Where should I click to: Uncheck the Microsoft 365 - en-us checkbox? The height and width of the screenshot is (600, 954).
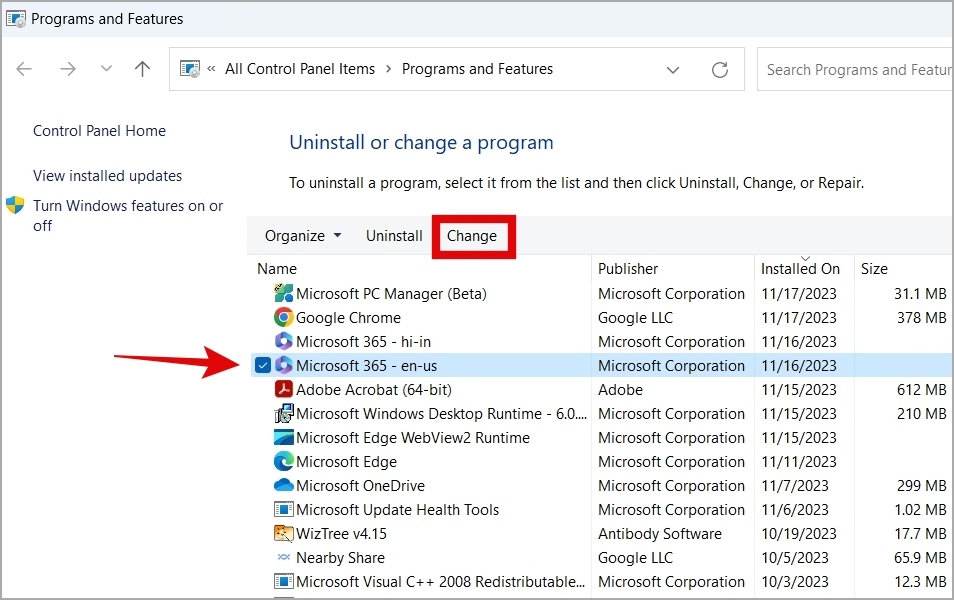point(262,365)
